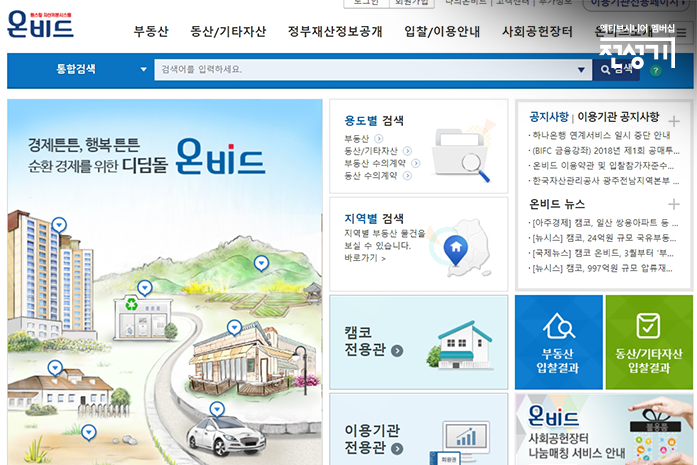Click map pin above the apartment building
This screenshot has height=465, width=697.
click(59, 225)
